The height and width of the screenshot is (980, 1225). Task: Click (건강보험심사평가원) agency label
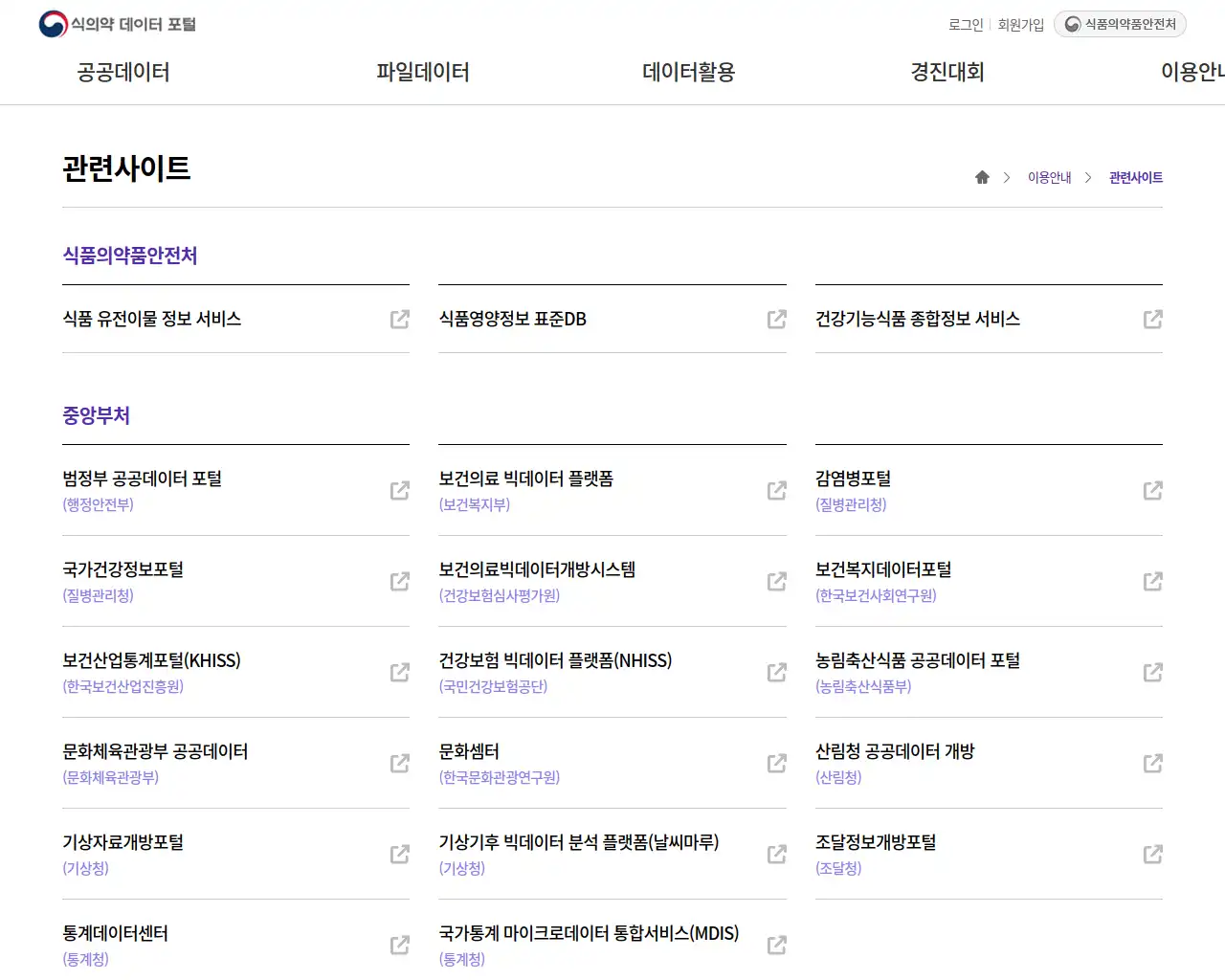tap(500, 595)
